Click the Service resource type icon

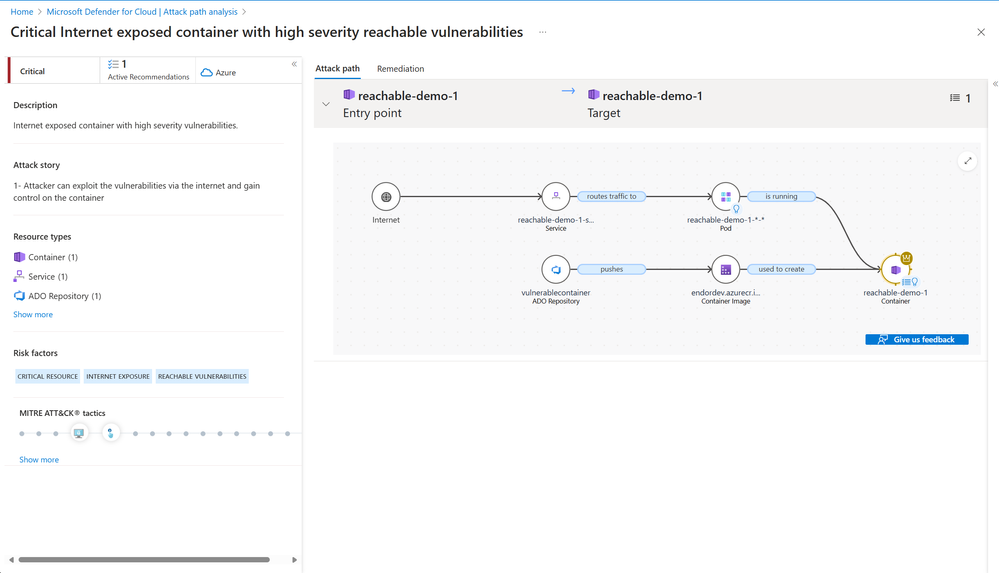pos(19,276)
